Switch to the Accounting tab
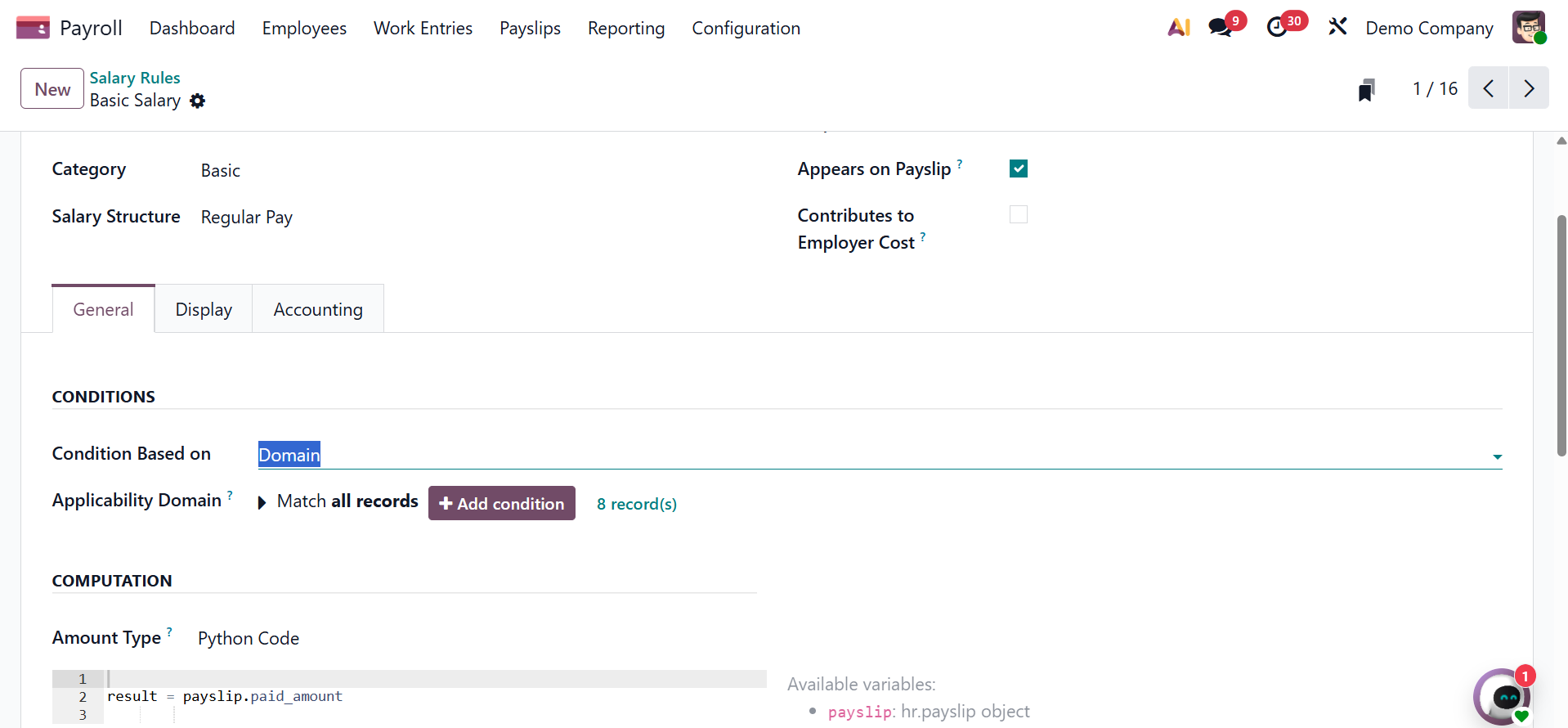 click(x=318, y=309)
